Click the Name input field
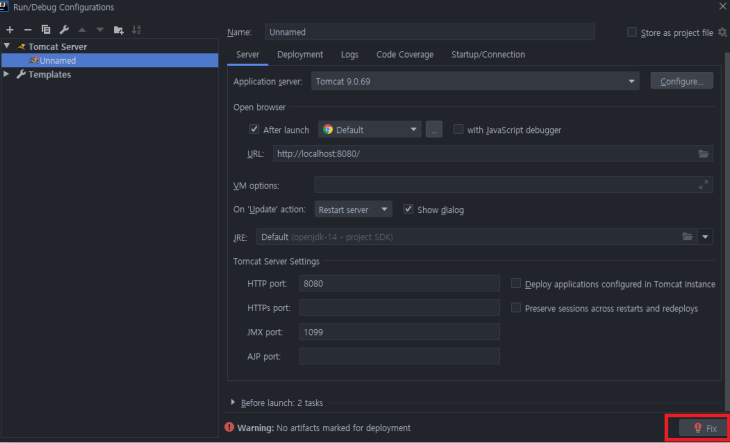Image resolution: width=730 pixels, height=443 pixels. tap(430, 32)
